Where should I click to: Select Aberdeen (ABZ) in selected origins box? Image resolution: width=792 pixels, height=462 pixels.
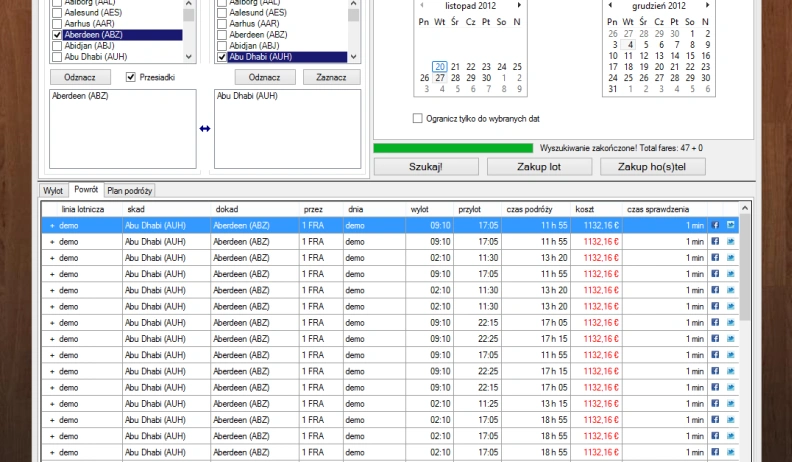click(x=80, y=96)
